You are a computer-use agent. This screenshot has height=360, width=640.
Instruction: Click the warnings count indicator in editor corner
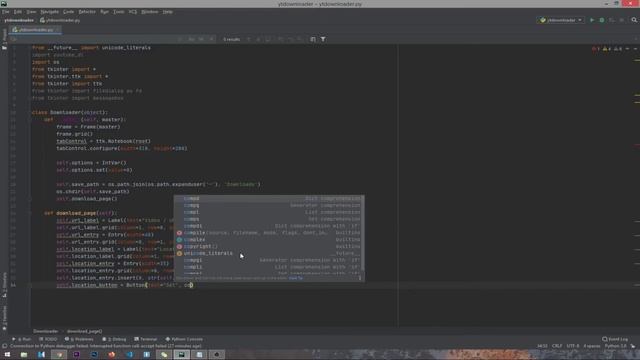coord(607,49)
